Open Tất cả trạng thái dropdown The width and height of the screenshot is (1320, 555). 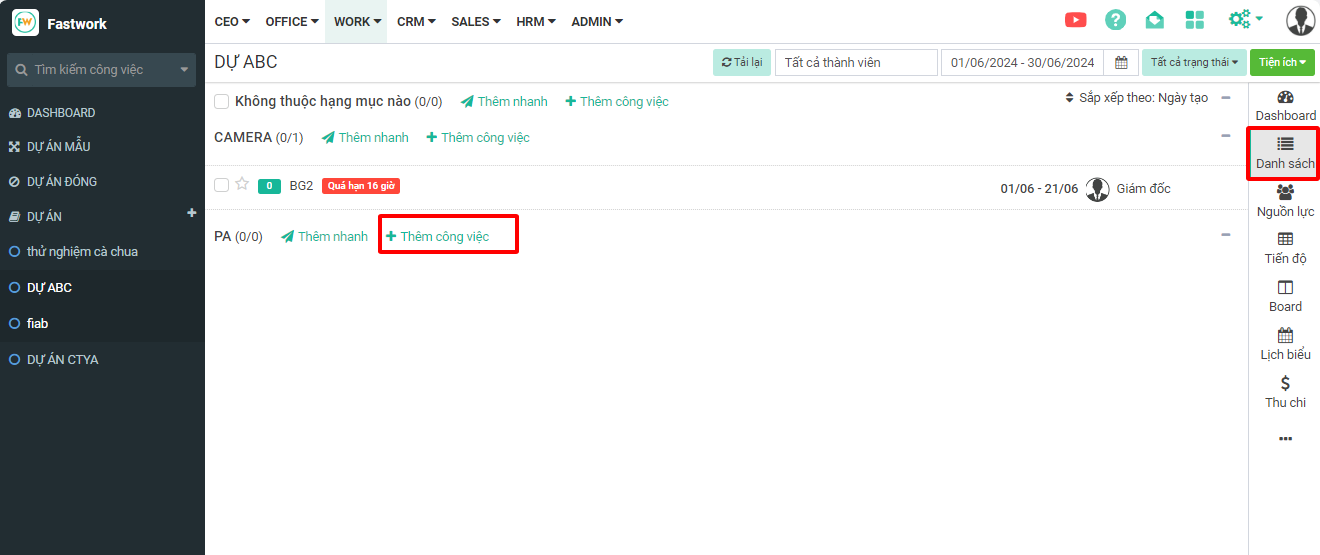pos(1194,63)
